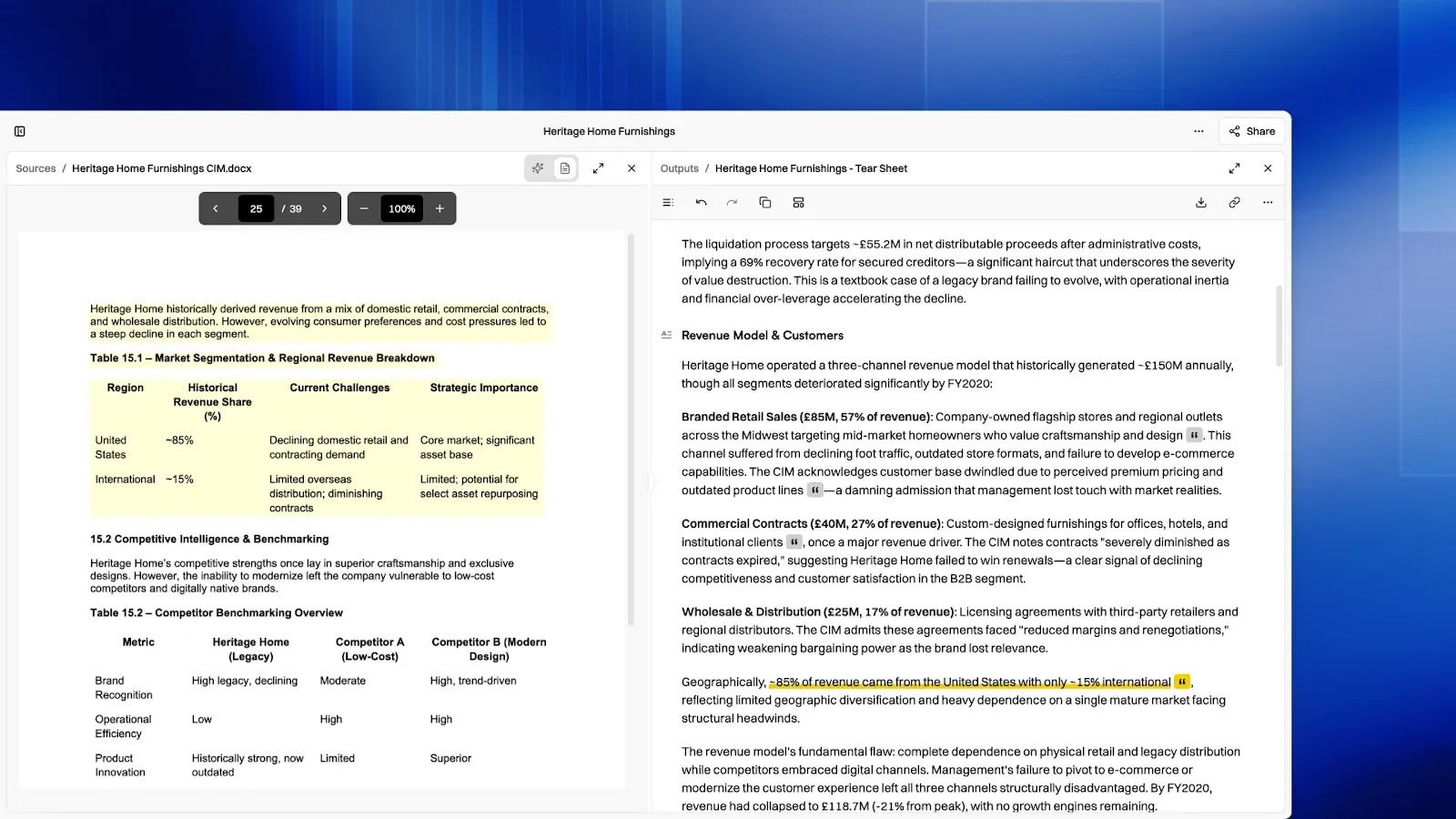Download the tear sheet
Viewport: 1456px width, 819px height.
(1201, 202)
